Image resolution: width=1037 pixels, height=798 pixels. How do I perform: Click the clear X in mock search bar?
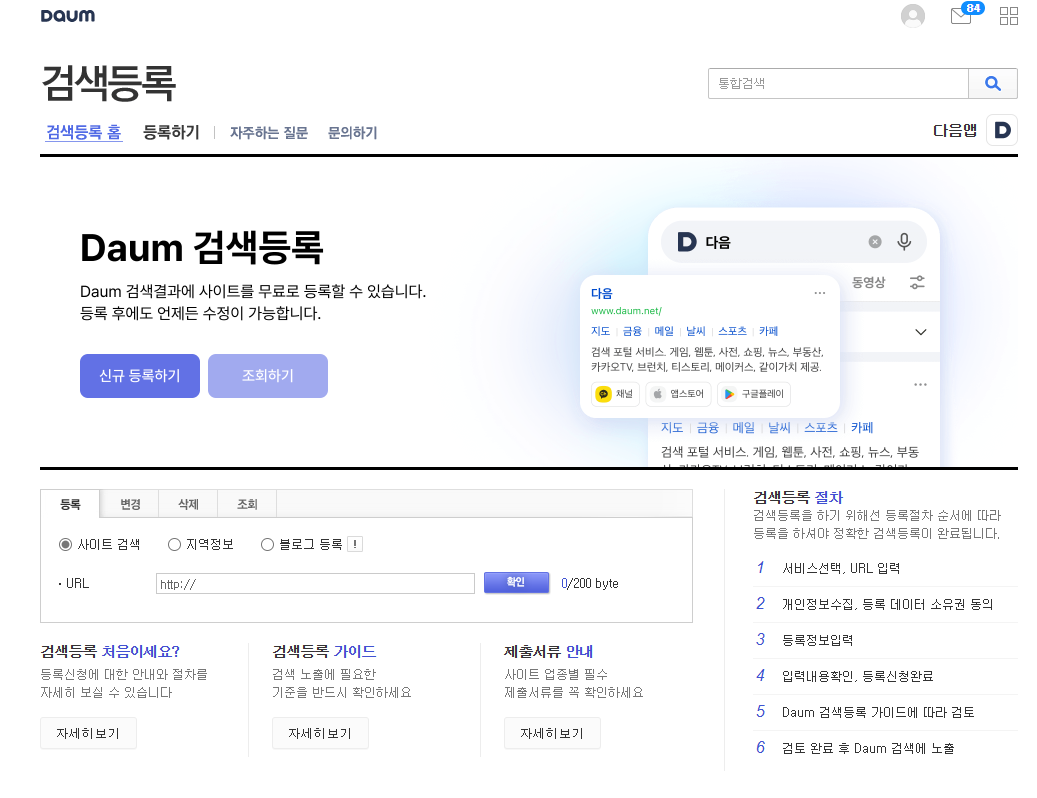(x=875, y=242)
